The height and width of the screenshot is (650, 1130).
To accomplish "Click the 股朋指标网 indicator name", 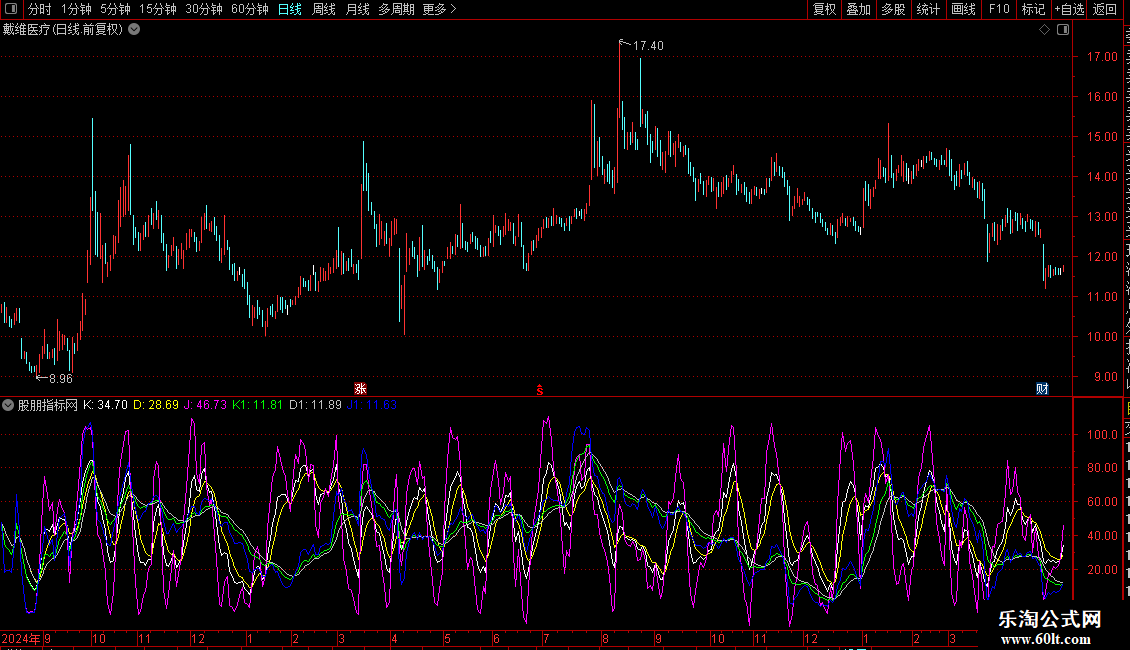I will click(48, 405).
